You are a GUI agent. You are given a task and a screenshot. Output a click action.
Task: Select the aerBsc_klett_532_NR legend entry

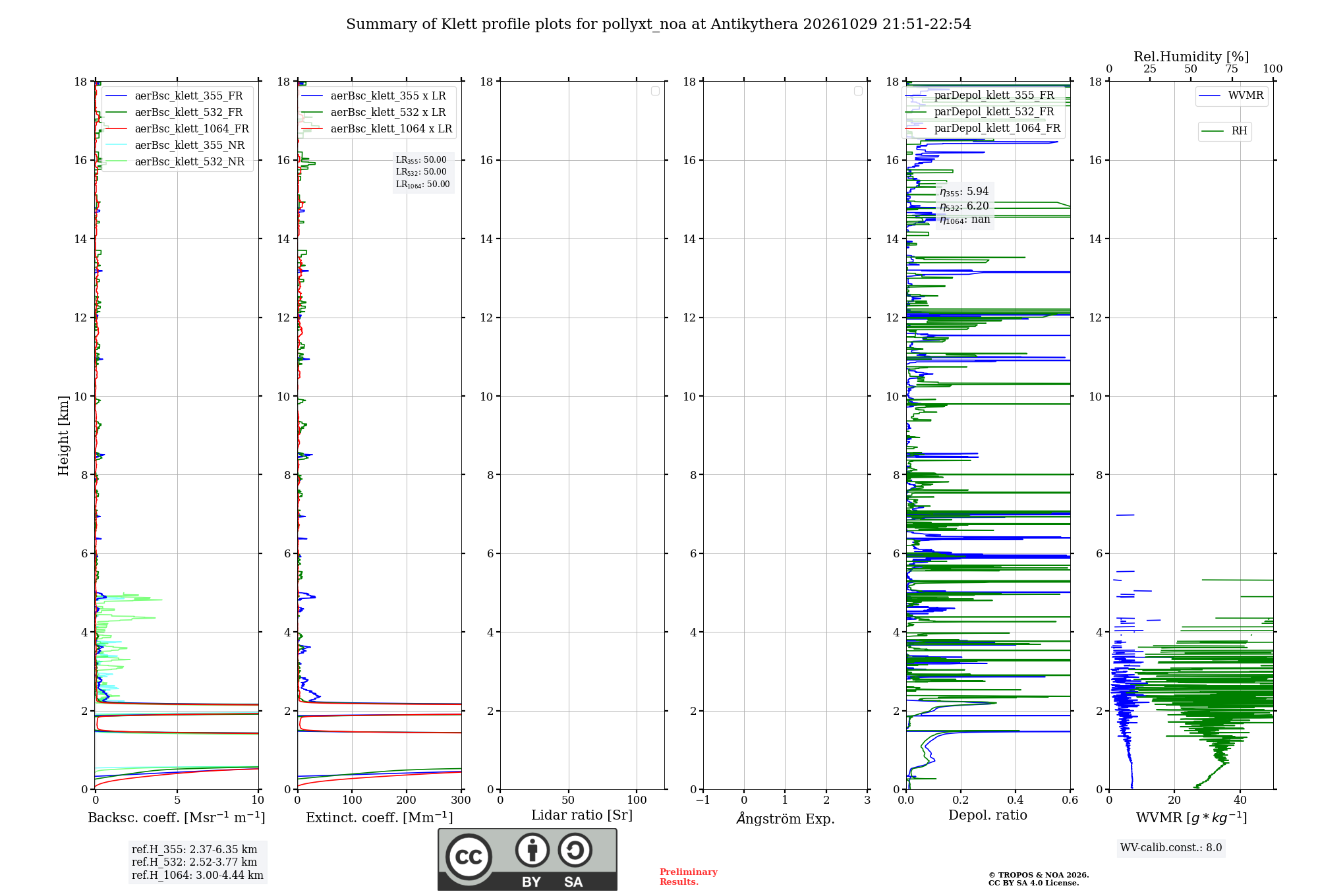tap(175, 161)
